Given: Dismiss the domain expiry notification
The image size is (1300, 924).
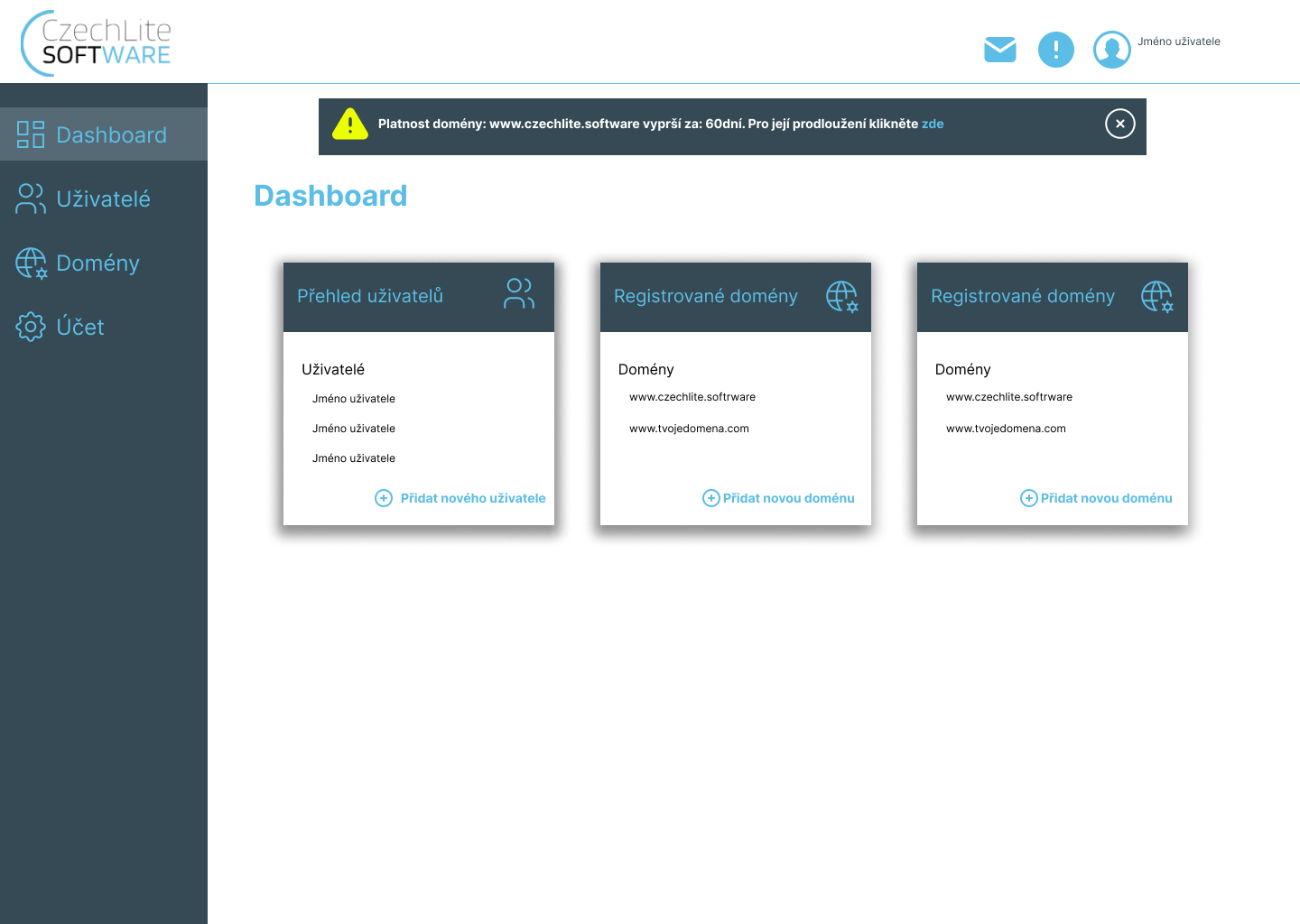Looking at the screenshot, I should point(1120,124).
